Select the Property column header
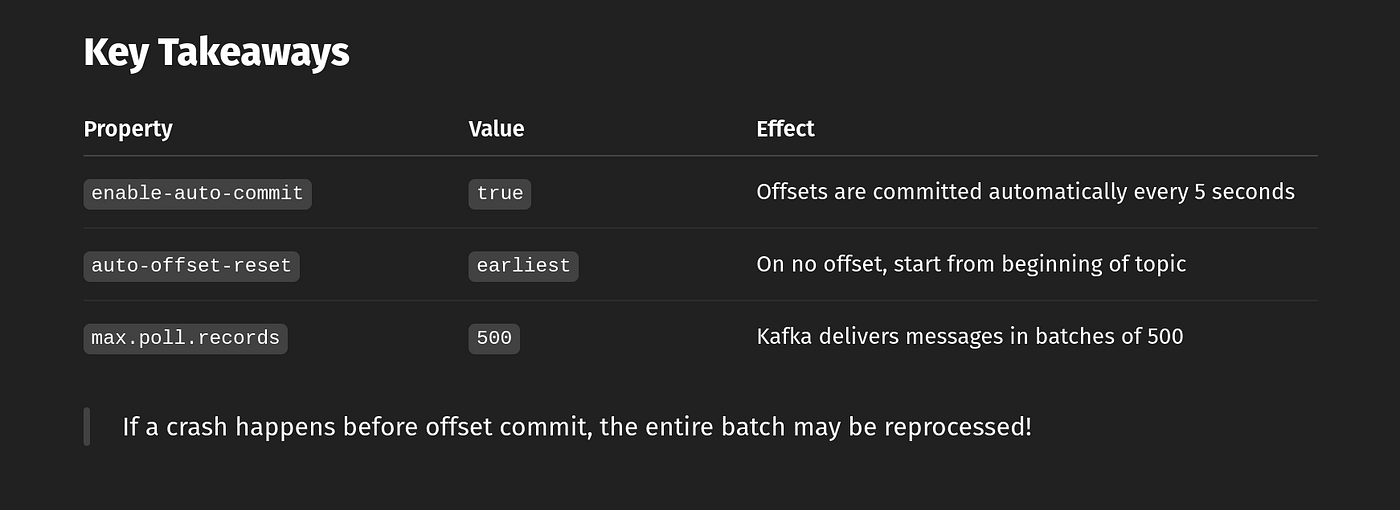 pyautogui.click(x=128, y=129)
